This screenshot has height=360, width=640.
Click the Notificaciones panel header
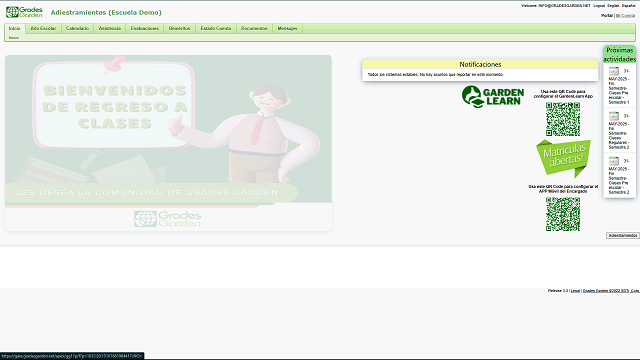(x=480, y=64)
